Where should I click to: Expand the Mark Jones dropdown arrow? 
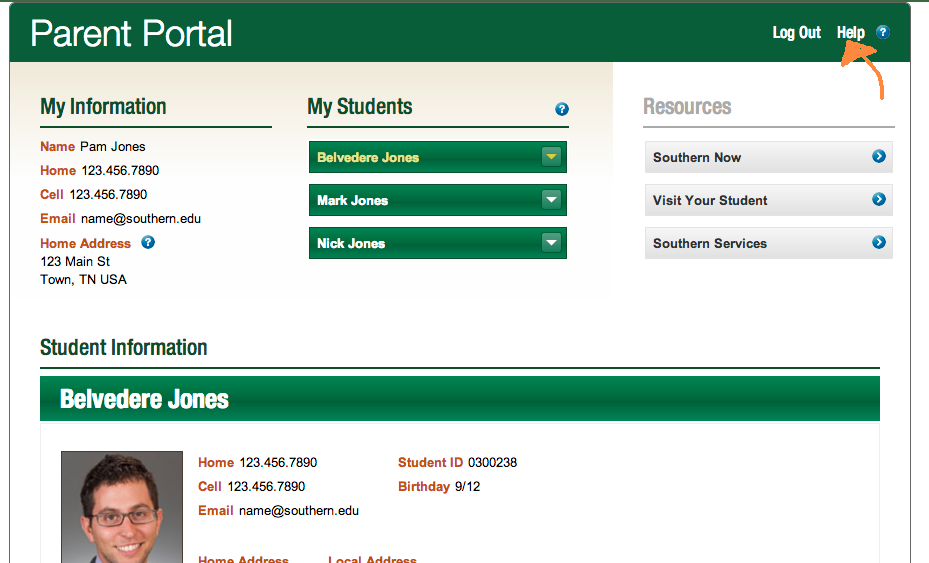pos(551,200)
